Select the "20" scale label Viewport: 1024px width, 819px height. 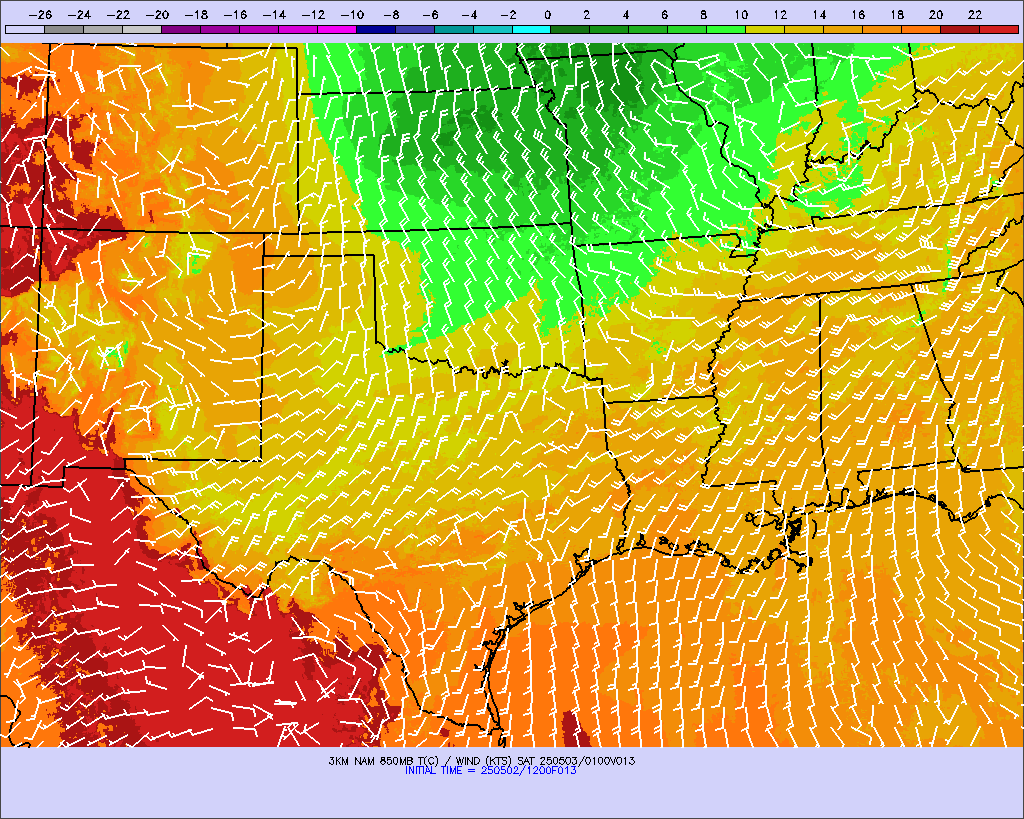pos(936,14)
